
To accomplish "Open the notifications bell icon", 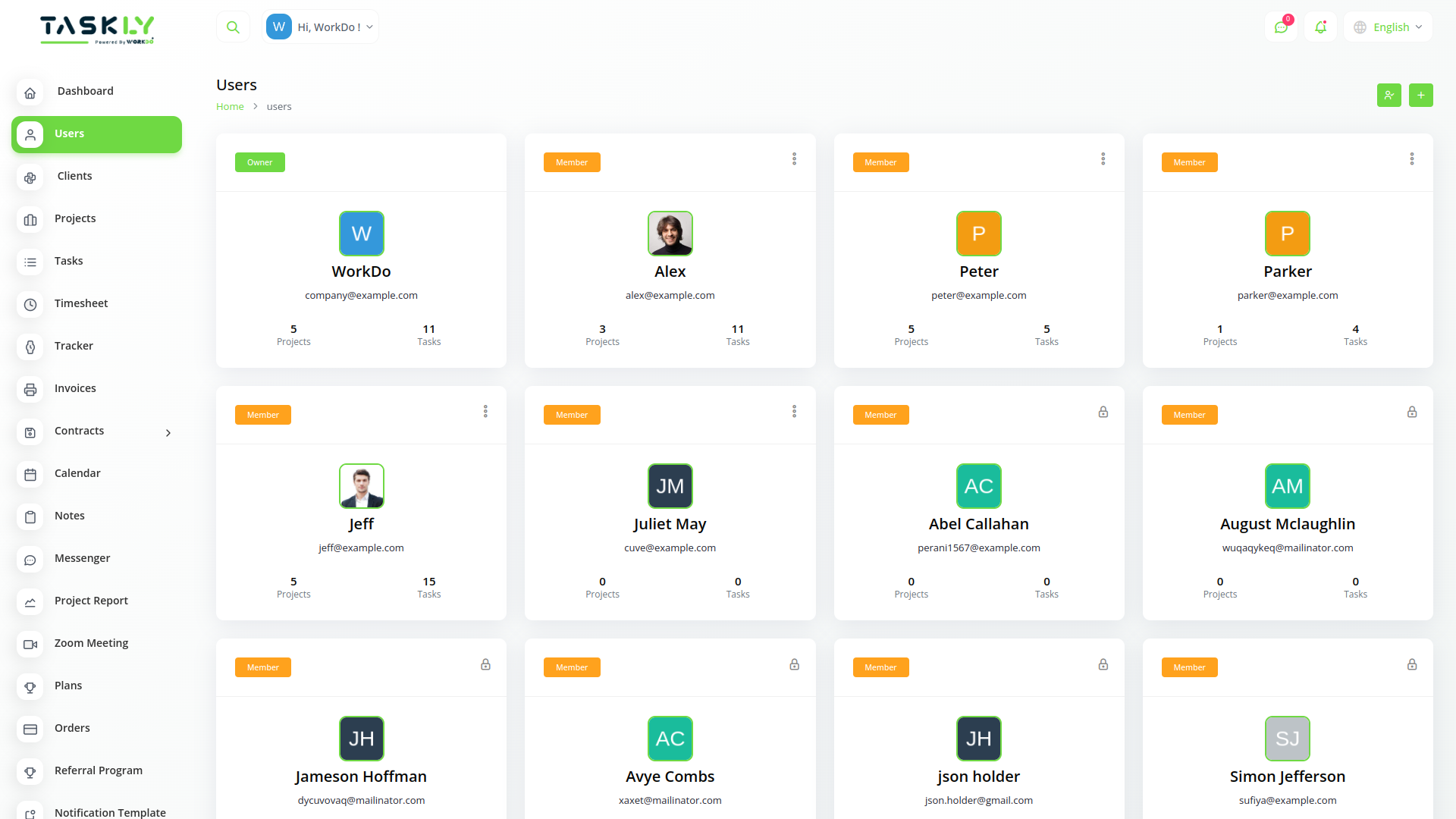I will [1320, 27].
